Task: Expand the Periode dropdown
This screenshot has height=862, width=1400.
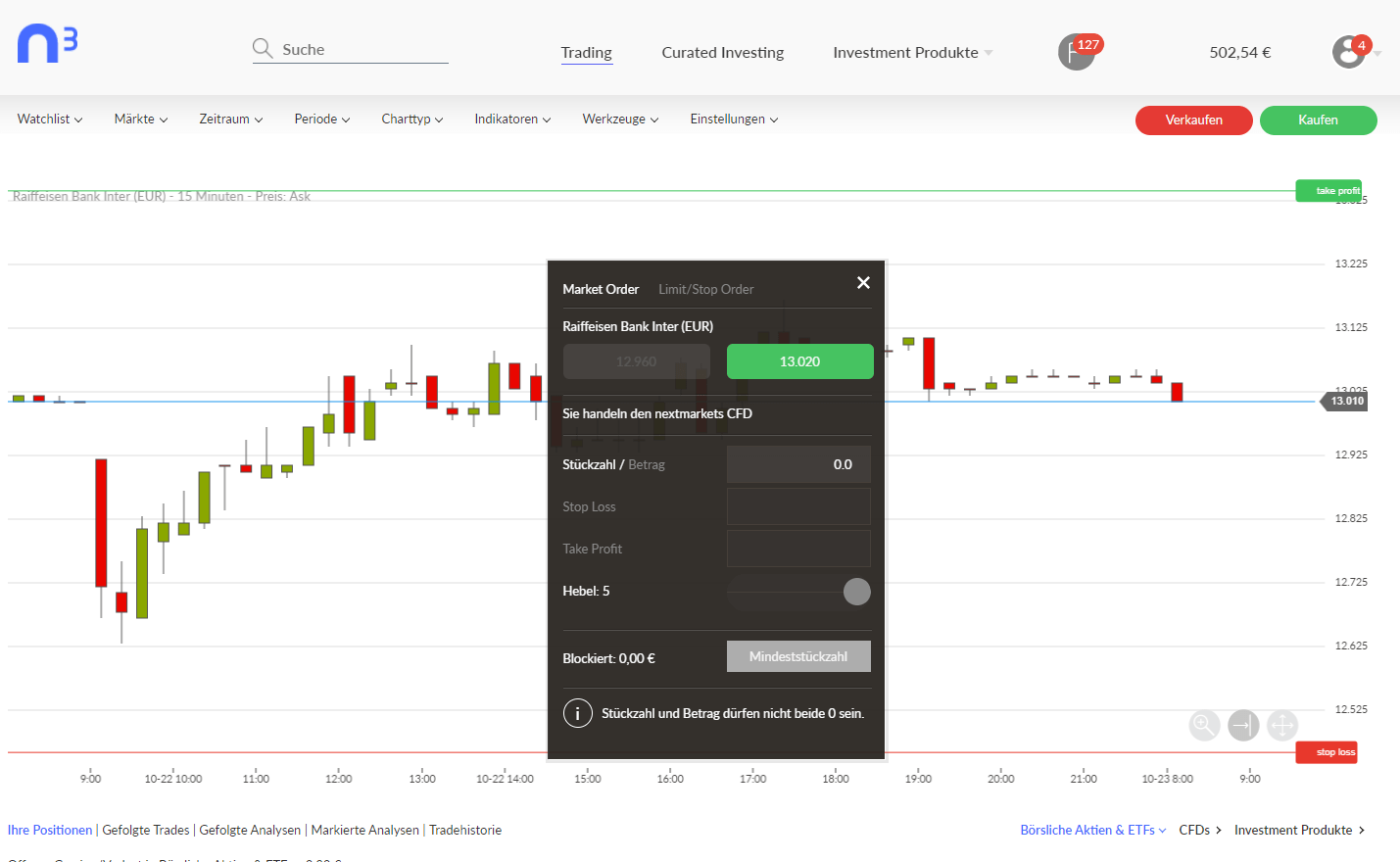Action: (x=322, y=119)
